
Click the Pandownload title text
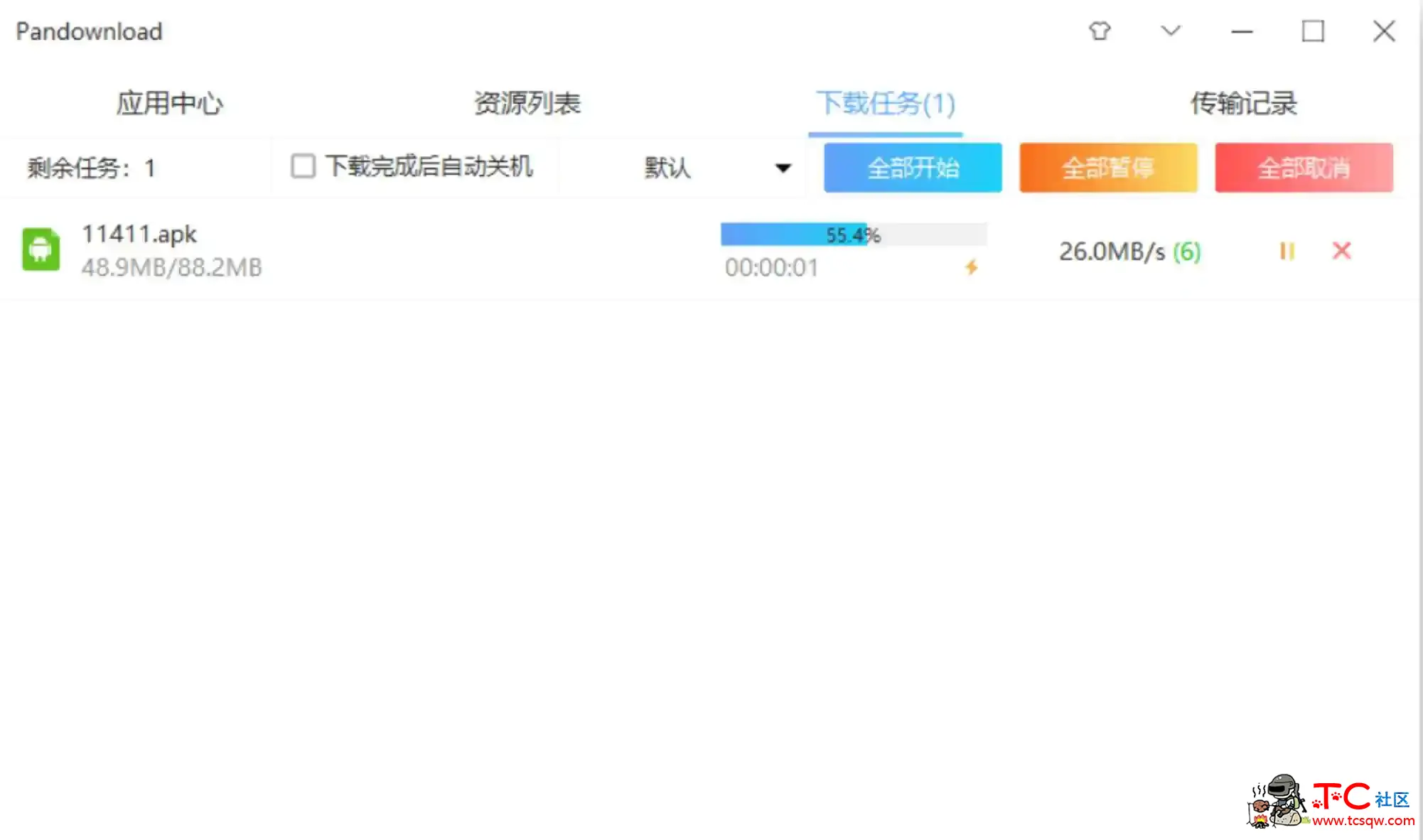click(89, 31)
